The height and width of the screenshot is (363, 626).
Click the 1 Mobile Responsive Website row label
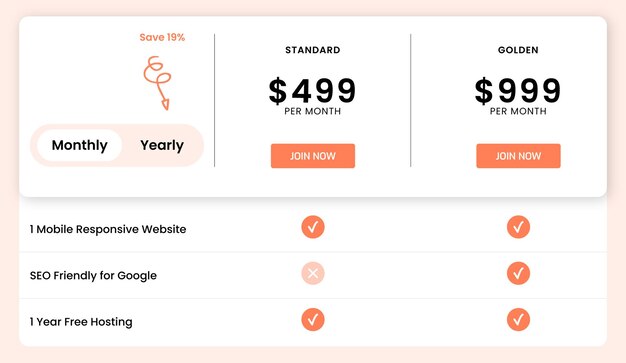108,229
